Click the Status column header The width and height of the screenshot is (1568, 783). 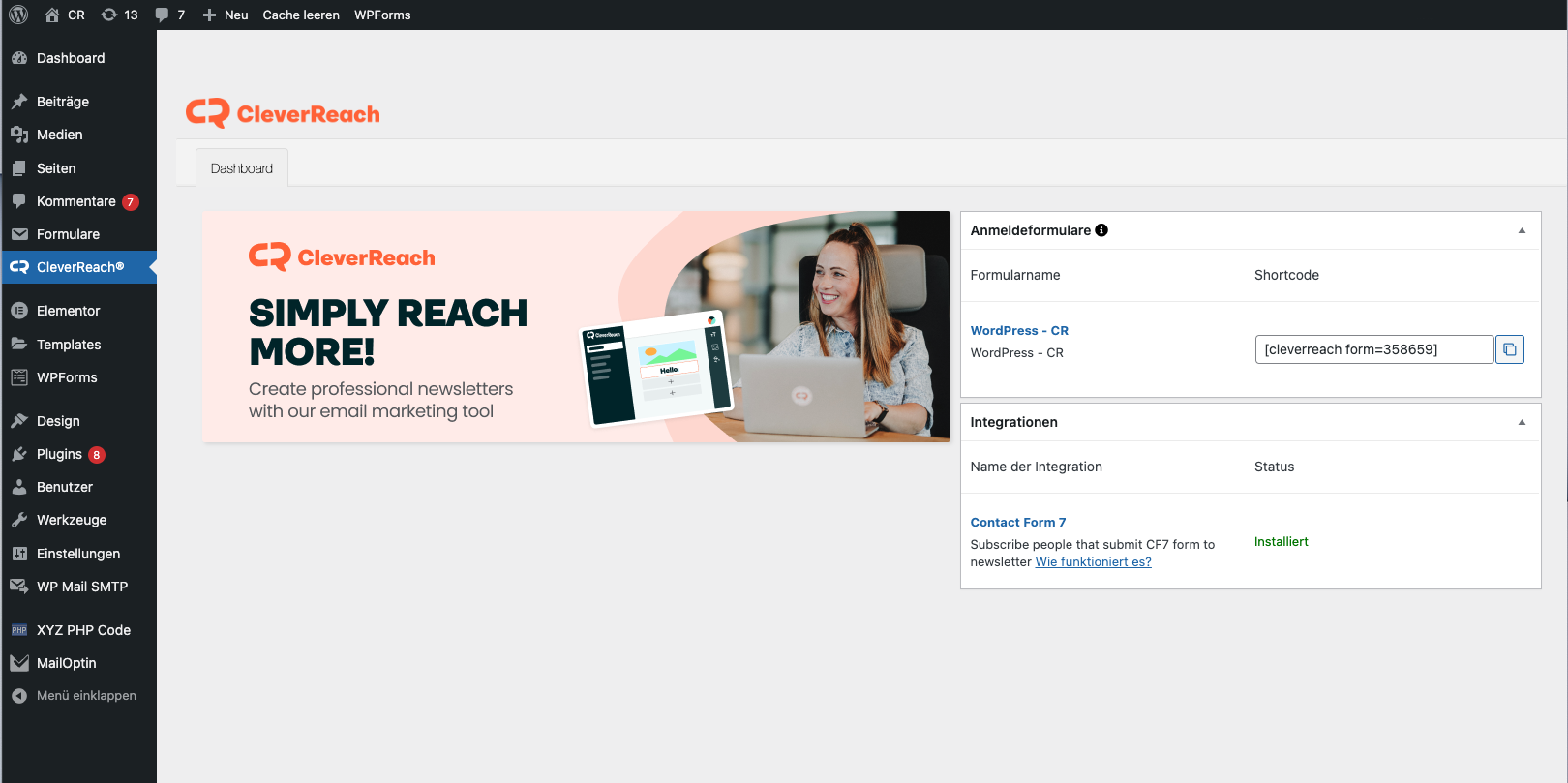(1274, 467)
